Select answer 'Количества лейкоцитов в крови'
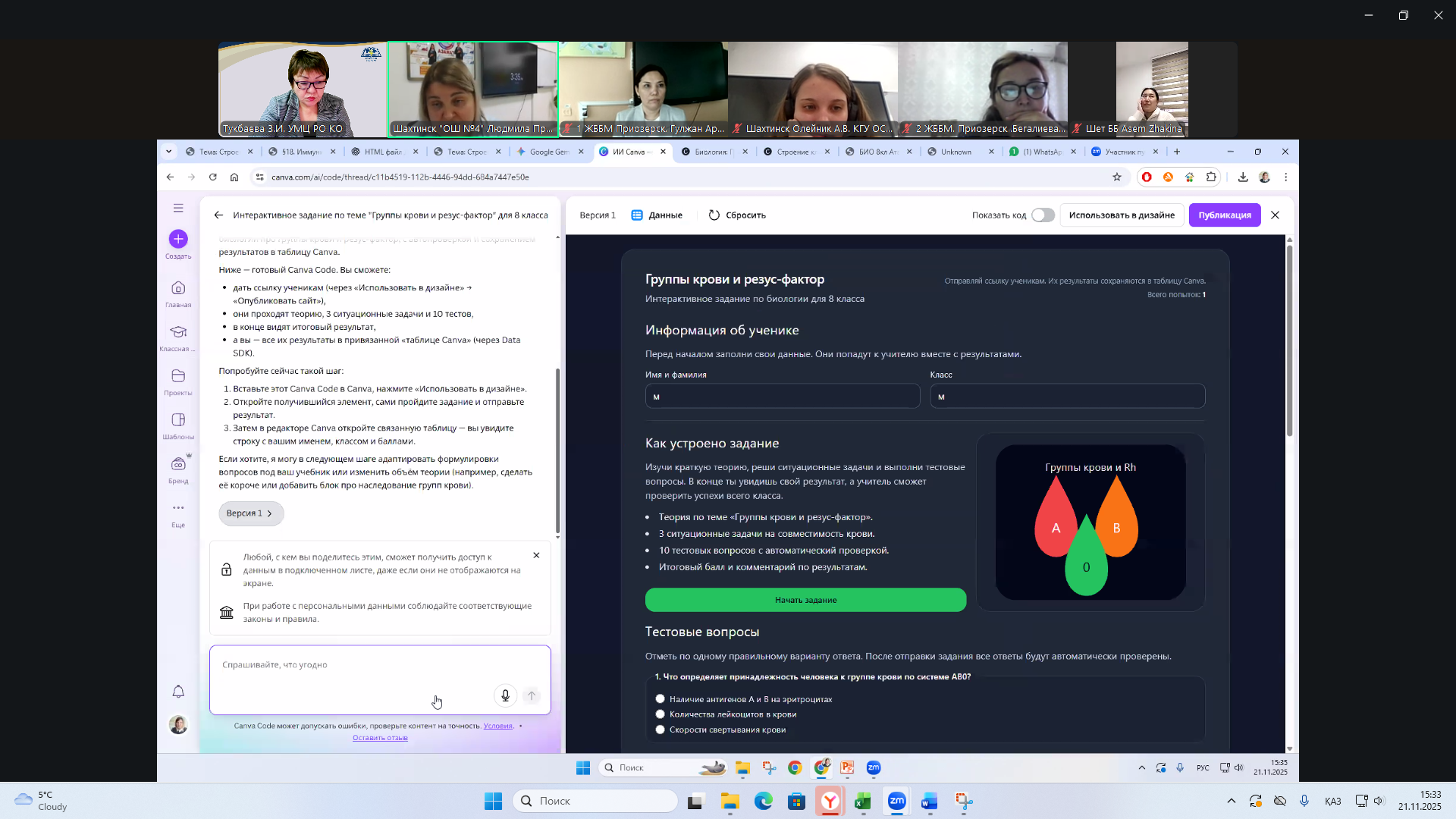 coord(661,714)
